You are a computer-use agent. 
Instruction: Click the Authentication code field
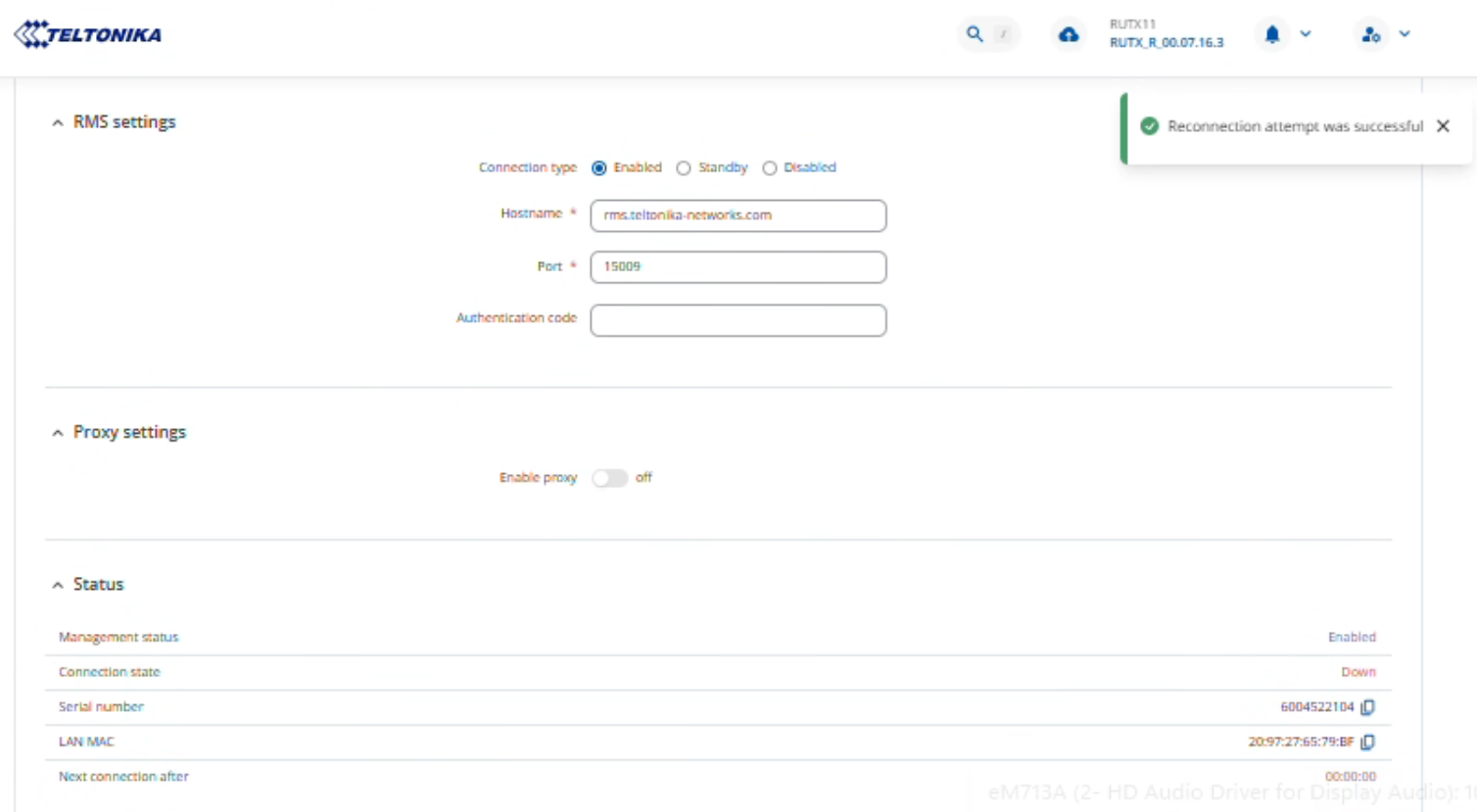pyautogui.click(x=738, y=320)
